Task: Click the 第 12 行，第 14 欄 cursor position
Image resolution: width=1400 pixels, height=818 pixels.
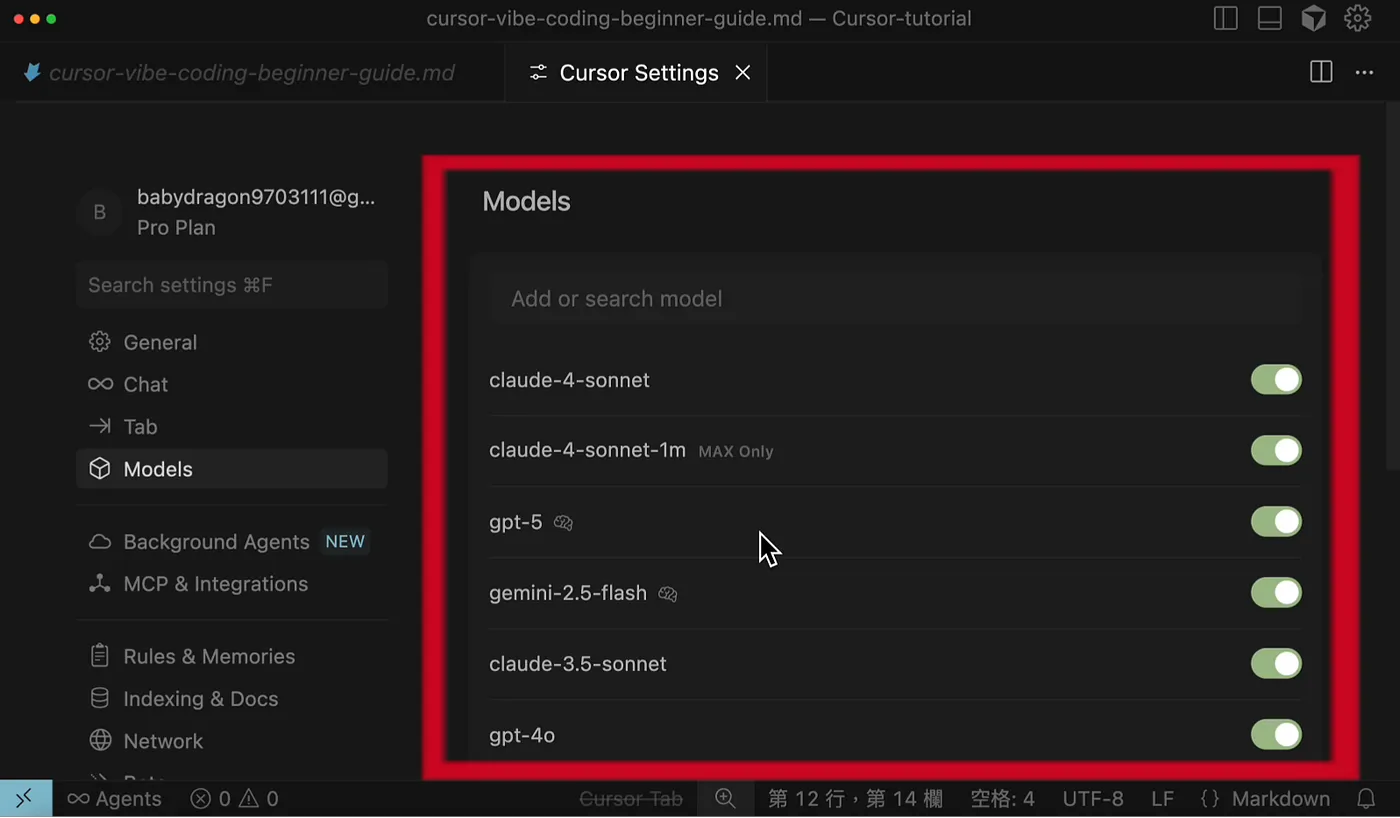Action: (855, 799)
